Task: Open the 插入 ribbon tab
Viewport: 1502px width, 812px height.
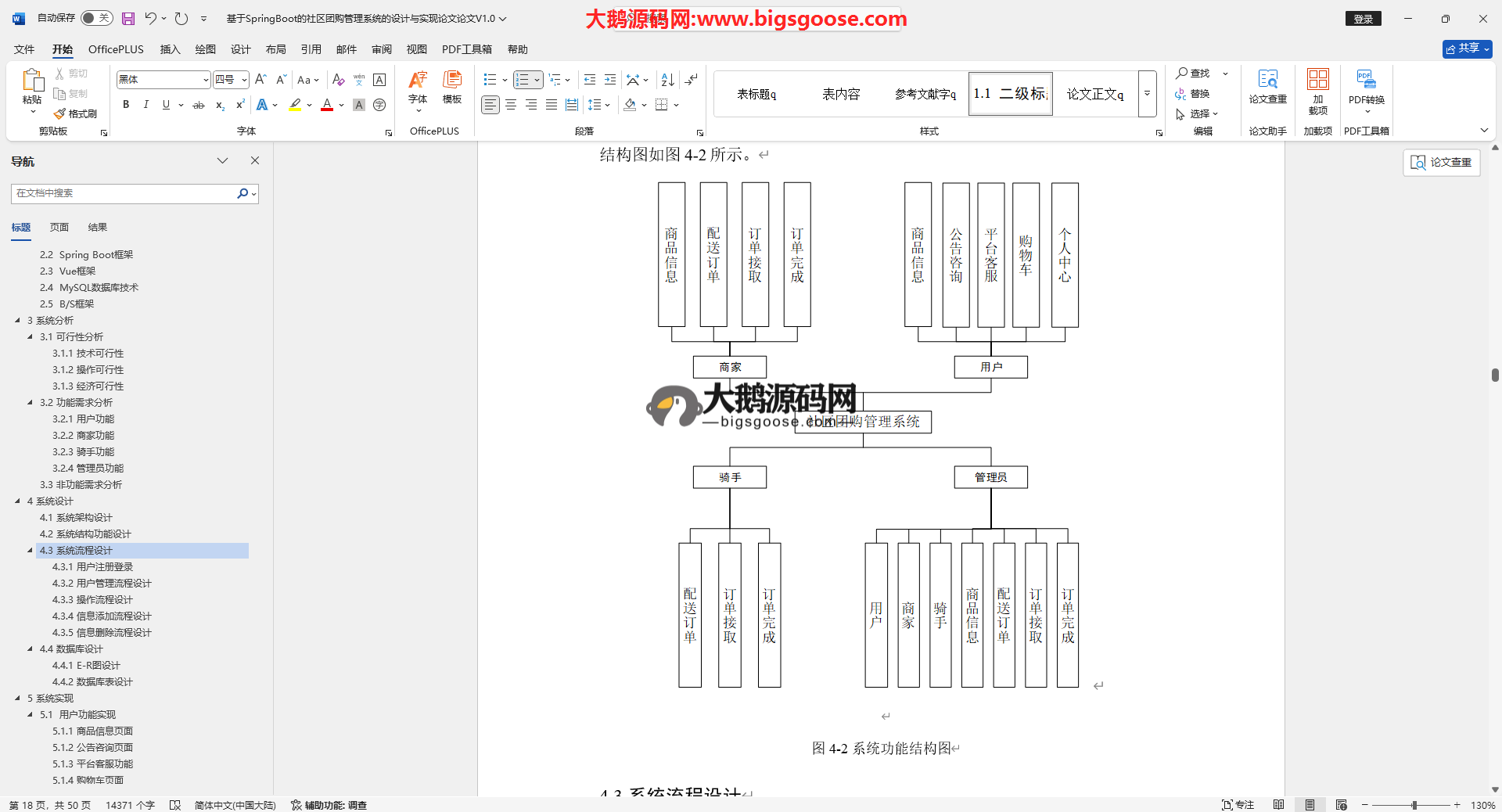Action: [x=170, y=49]
